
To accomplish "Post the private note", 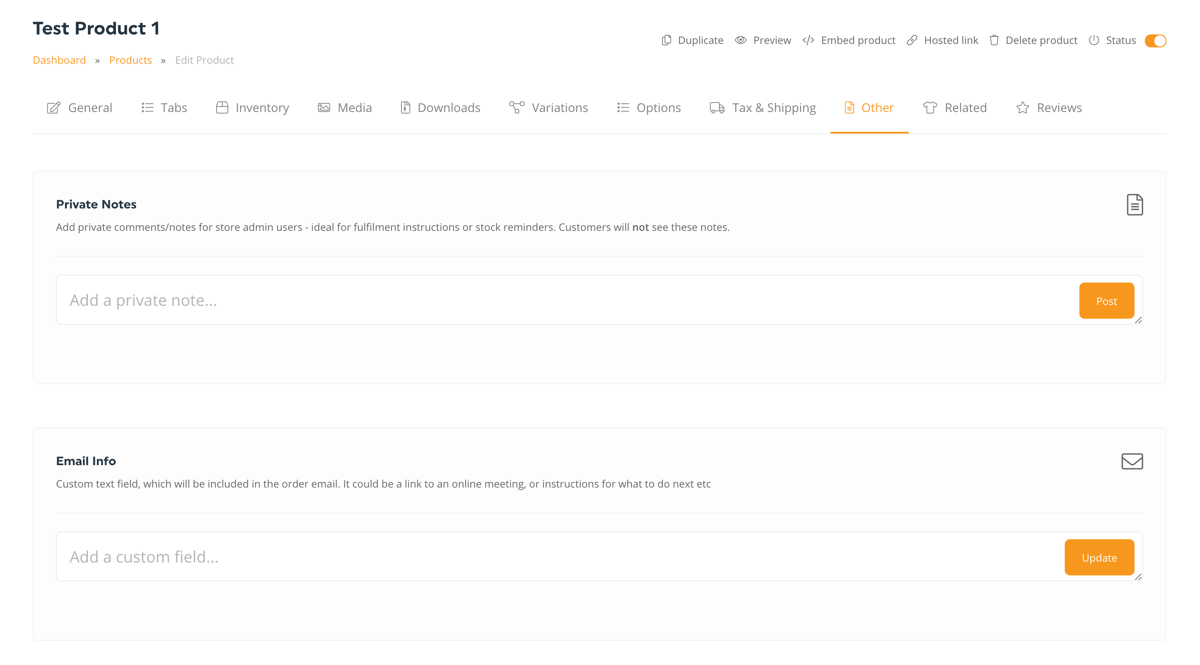I will [x=1106, y=301].
